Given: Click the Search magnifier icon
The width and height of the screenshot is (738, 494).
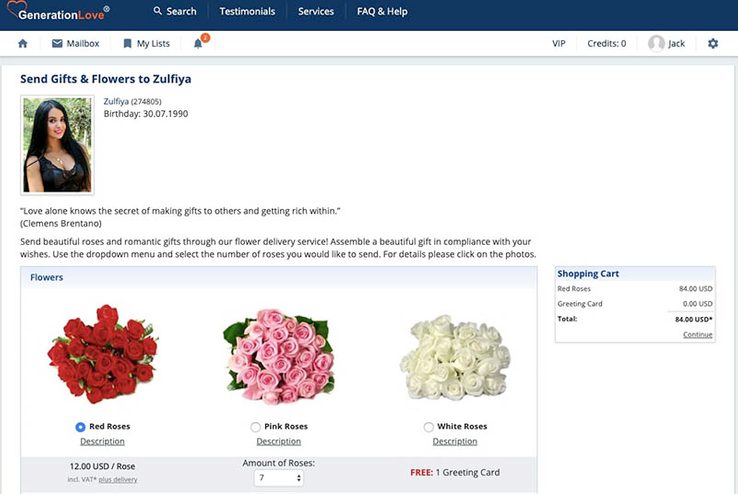Looking at the screenshot, I should click(x=158, y=12).
